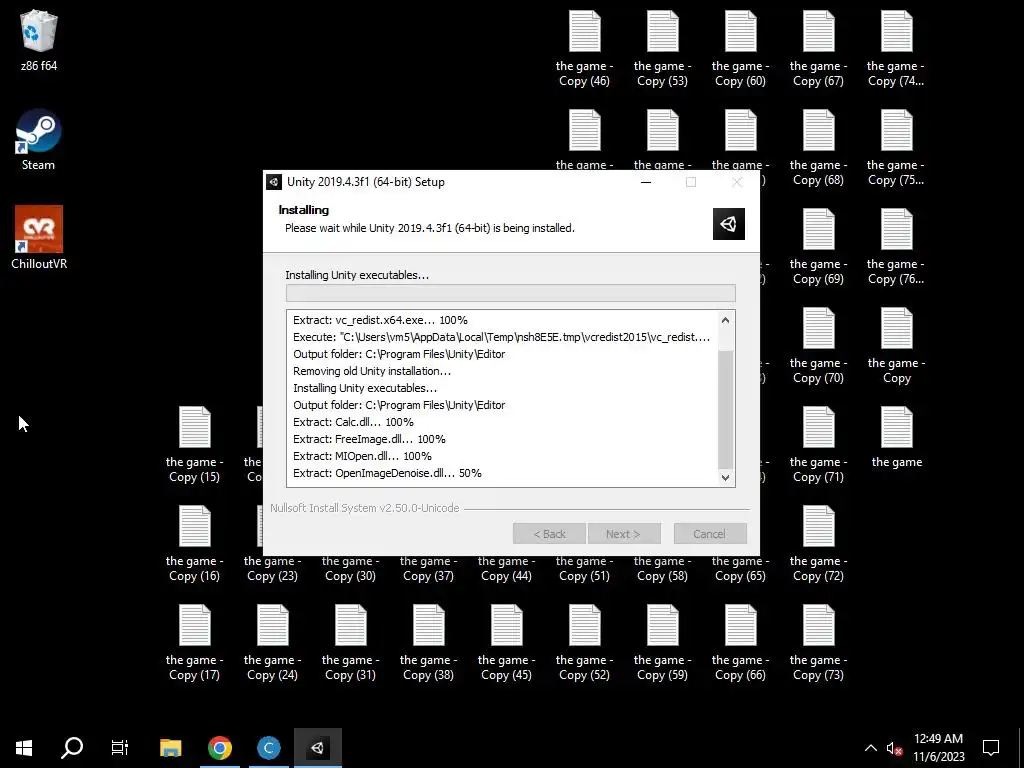
Task: Select 'the game - Copy' file without number
Action: pyautogui.click(x=897, y=345)
